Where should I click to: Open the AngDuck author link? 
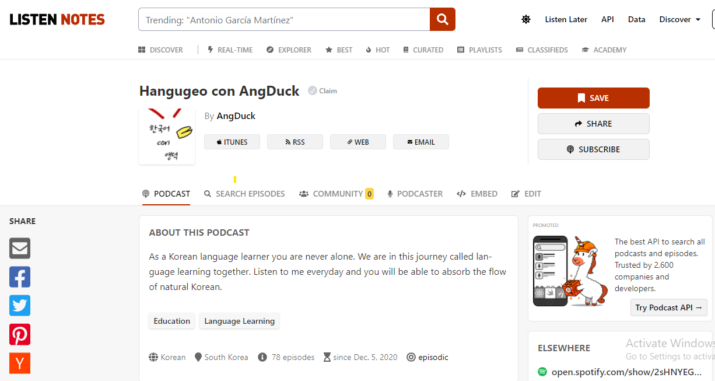click(x=236, y=116)
